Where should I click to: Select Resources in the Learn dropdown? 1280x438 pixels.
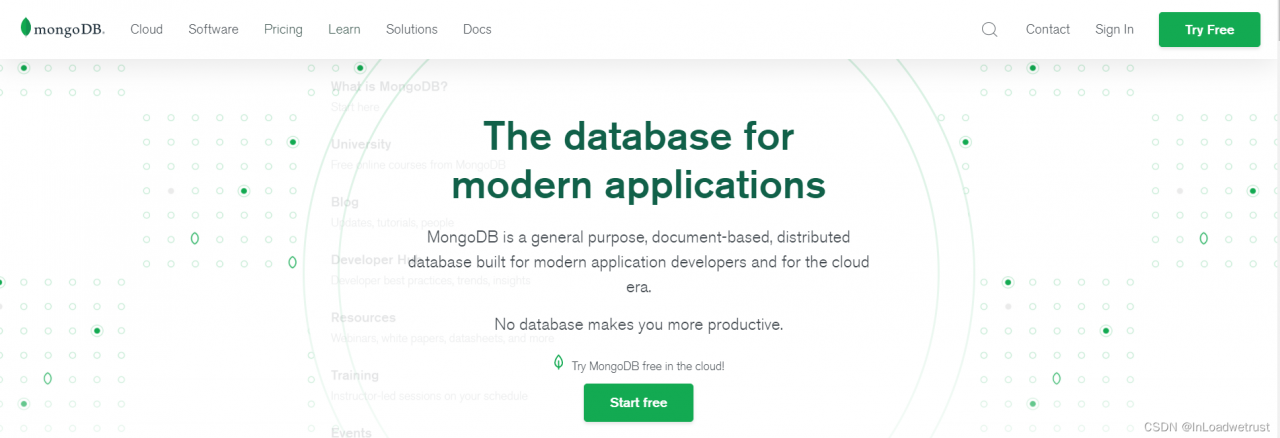(363, 317)
